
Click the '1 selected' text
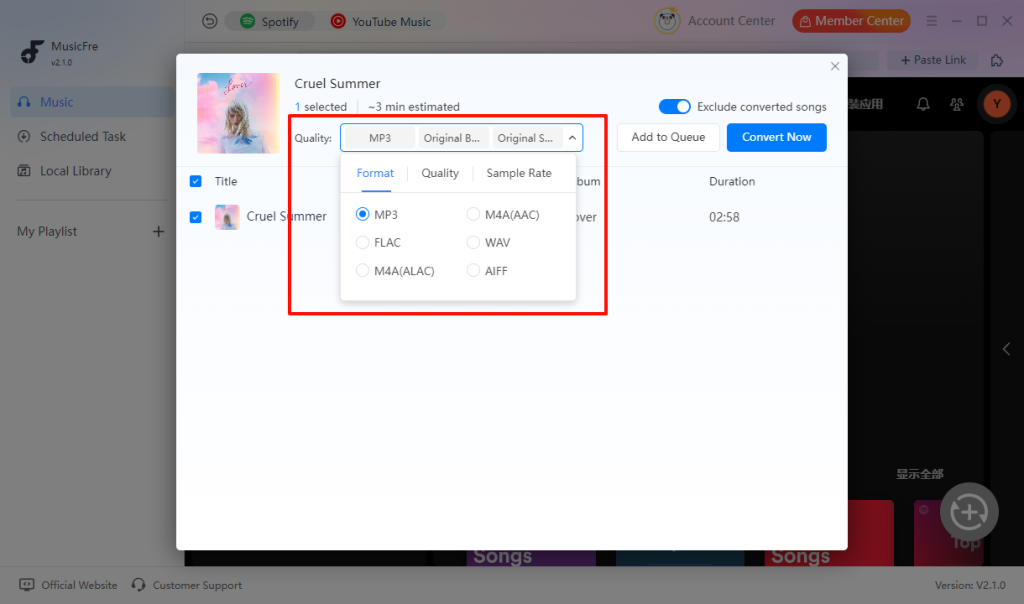tap(321, 106)
